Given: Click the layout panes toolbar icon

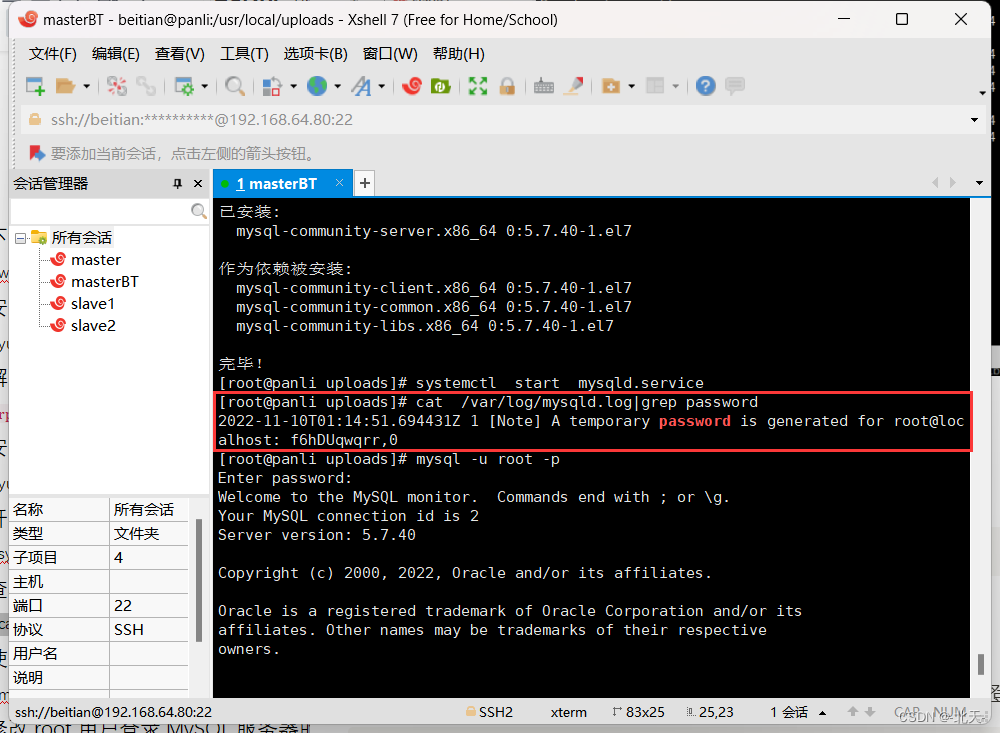Looking at the screenshot, I should pyautogui.click(x=655, y=85).
